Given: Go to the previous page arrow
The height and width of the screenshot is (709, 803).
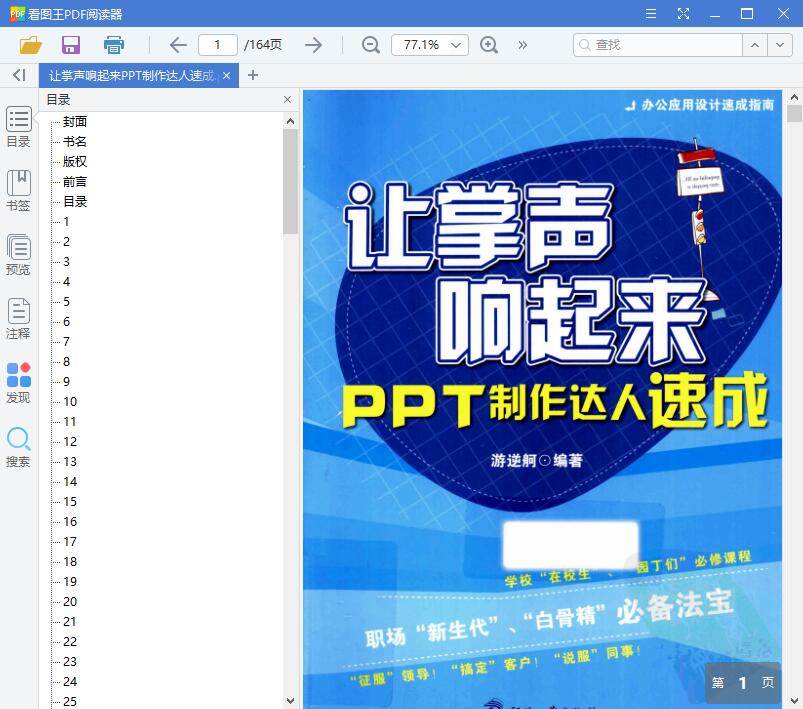Looking at the screenshot, I should tap(178, 45).
